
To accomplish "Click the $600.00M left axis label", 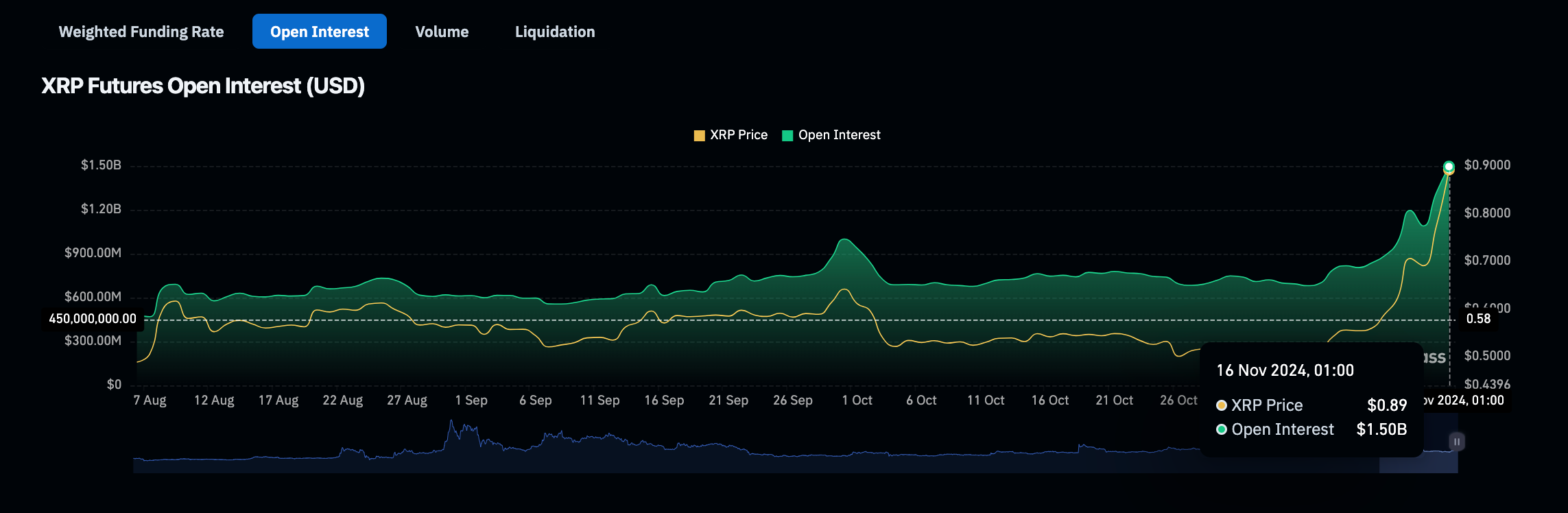I will (x=93, y=297).
